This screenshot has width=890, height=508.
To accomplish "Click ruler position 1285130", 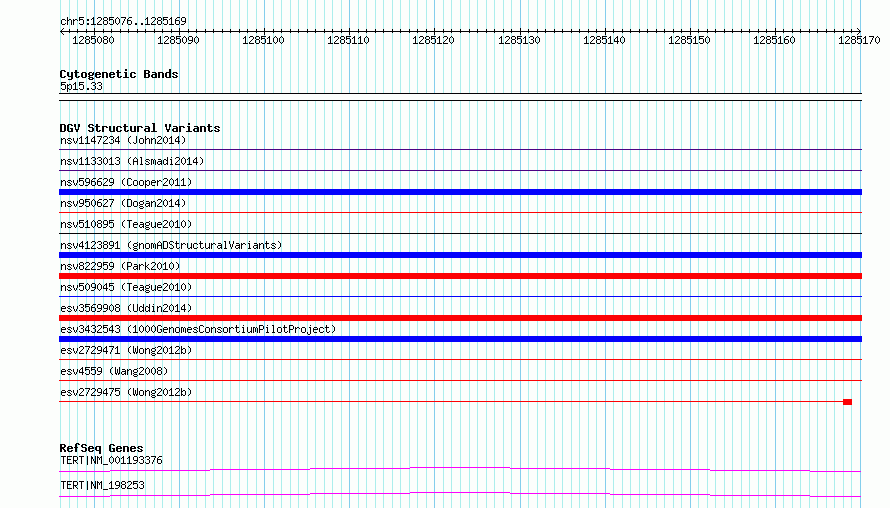I will click(519, 40).
